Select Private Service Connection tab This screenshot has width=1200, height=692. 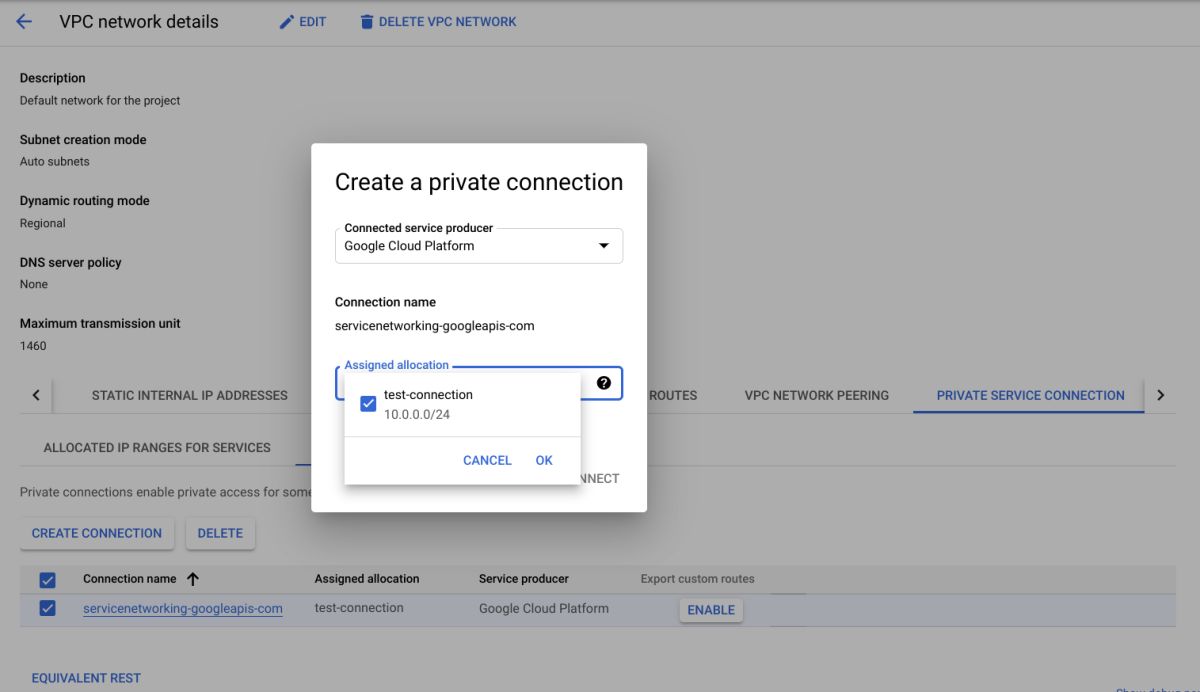(x=1030, y=395)
